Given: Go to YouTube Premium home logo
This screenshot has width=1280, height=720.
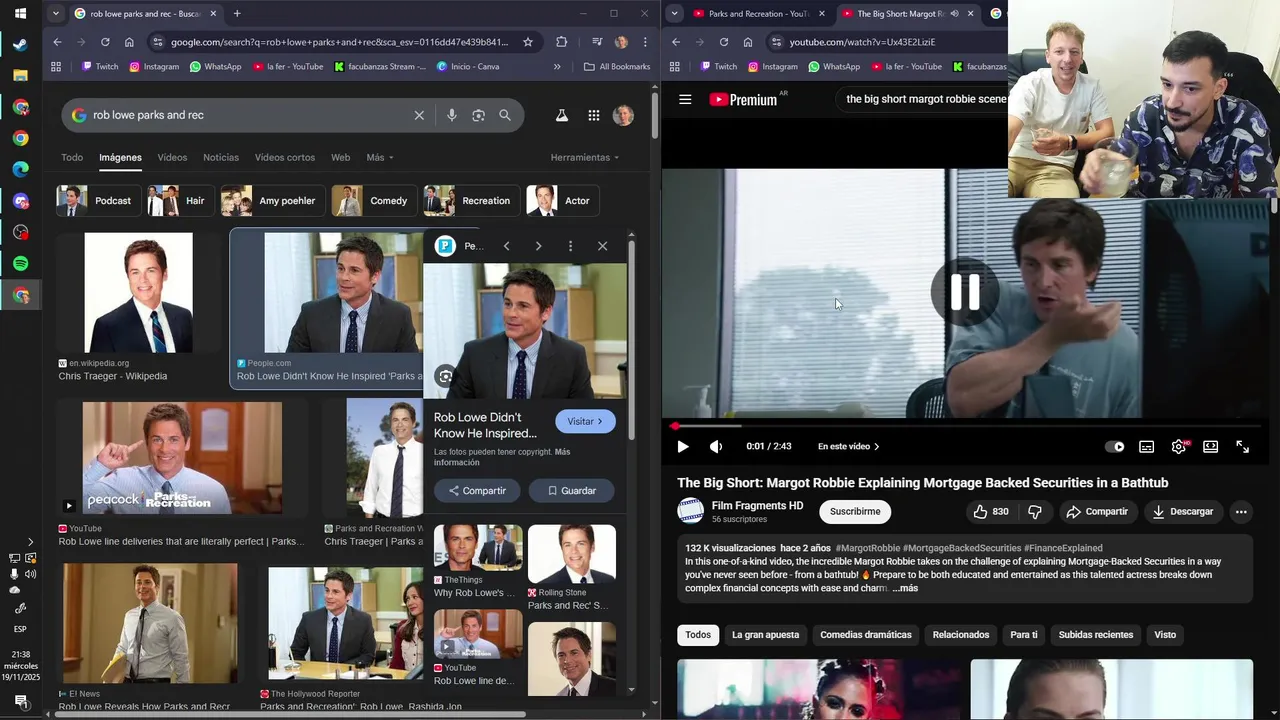Looking at the screenshot, I should click(744, 99).
